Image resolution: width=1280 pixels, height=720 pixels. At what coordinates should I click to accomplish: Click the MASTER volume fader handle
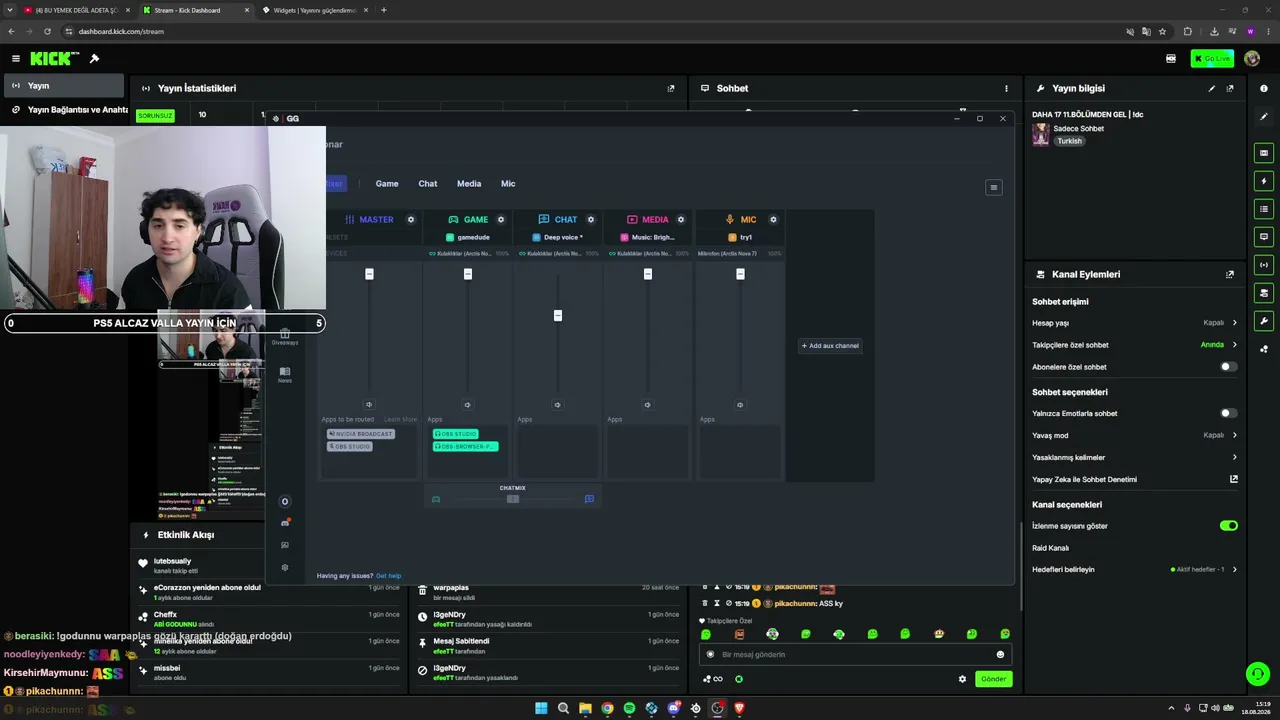(x=369, y=274)
